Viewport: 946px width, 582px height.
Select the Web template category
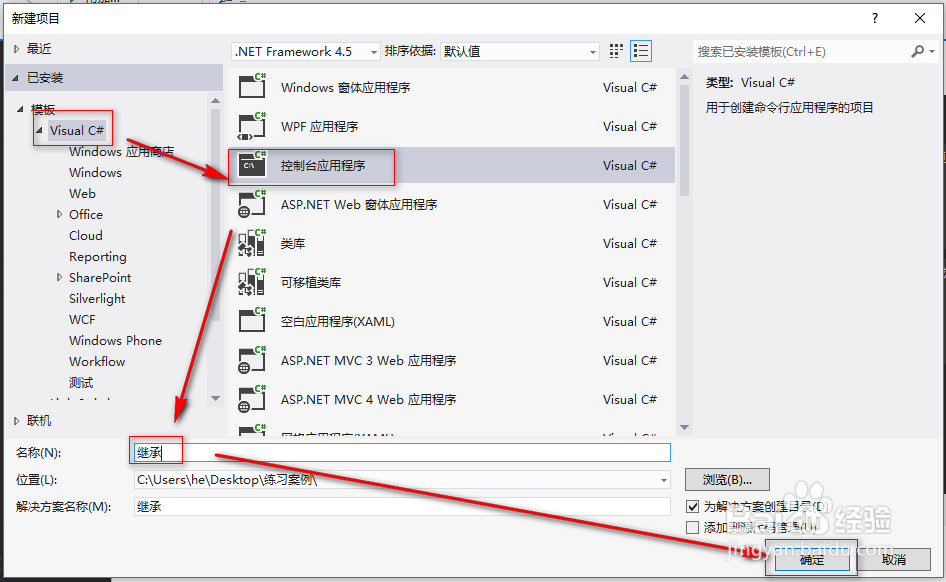tap(82, 193)
